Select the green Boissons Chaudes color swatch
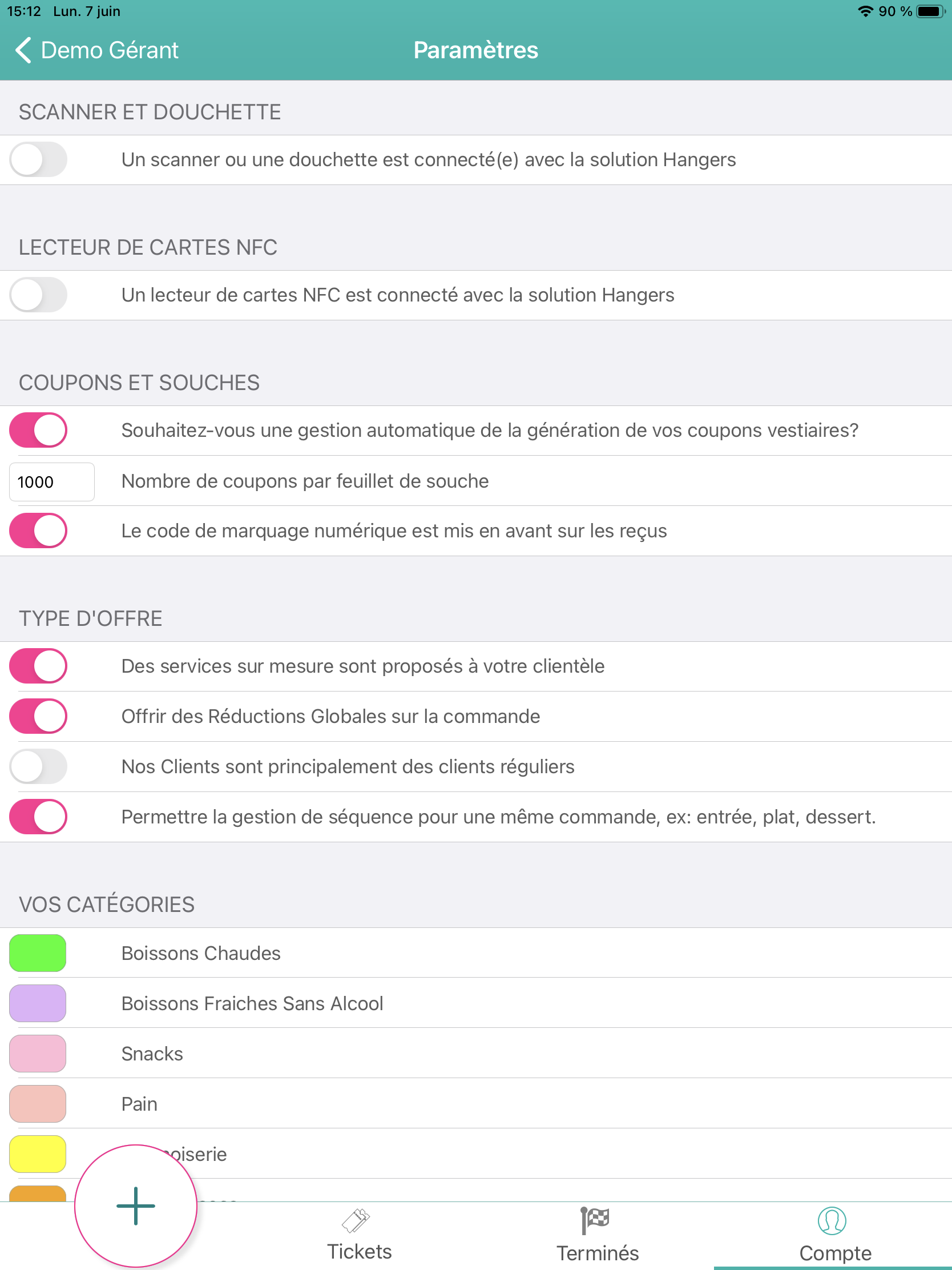This screenshot has height=1270, width=952. click(38, 953)
